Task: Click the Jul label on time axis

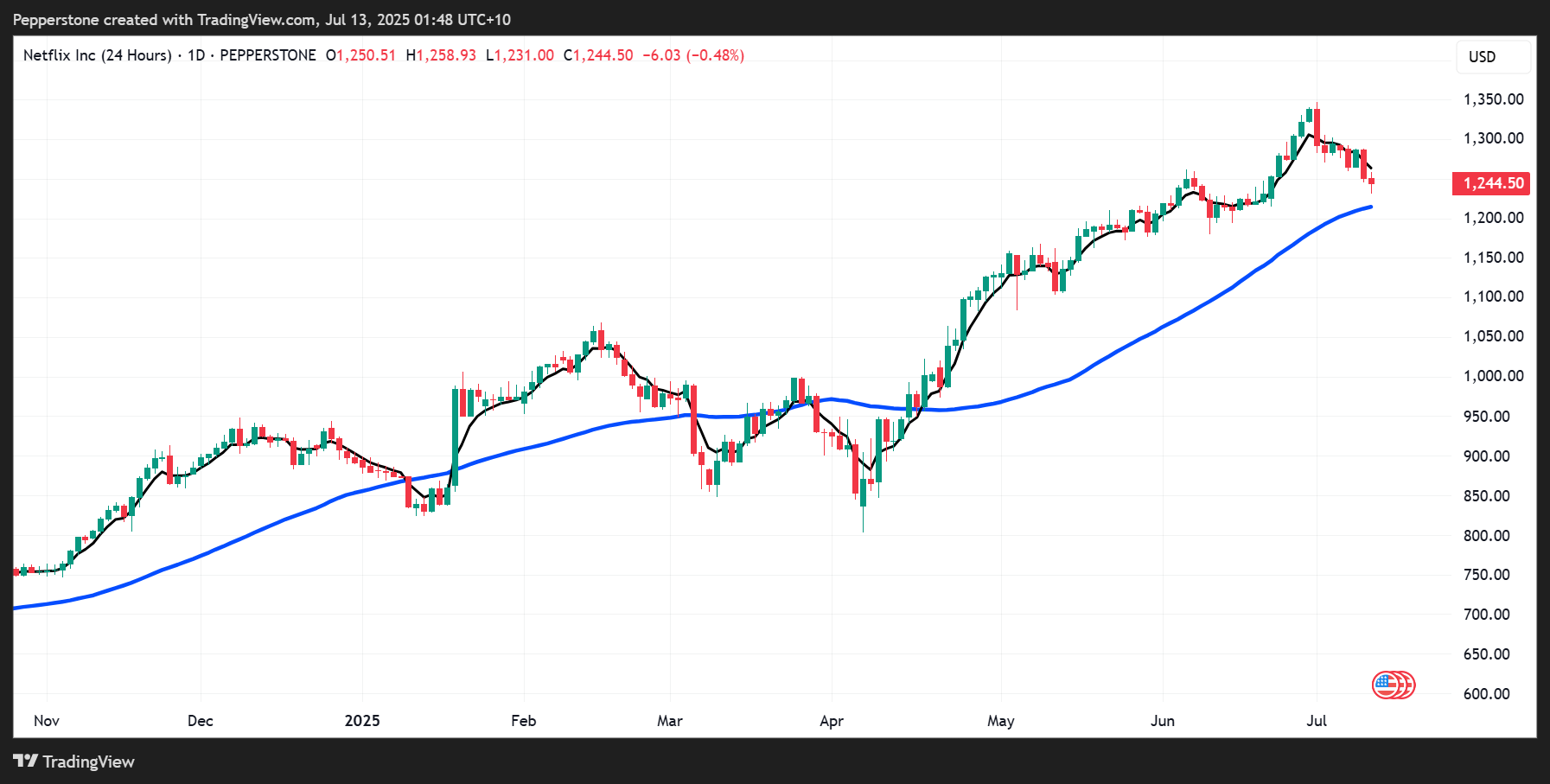Action: click(1317, 721)
